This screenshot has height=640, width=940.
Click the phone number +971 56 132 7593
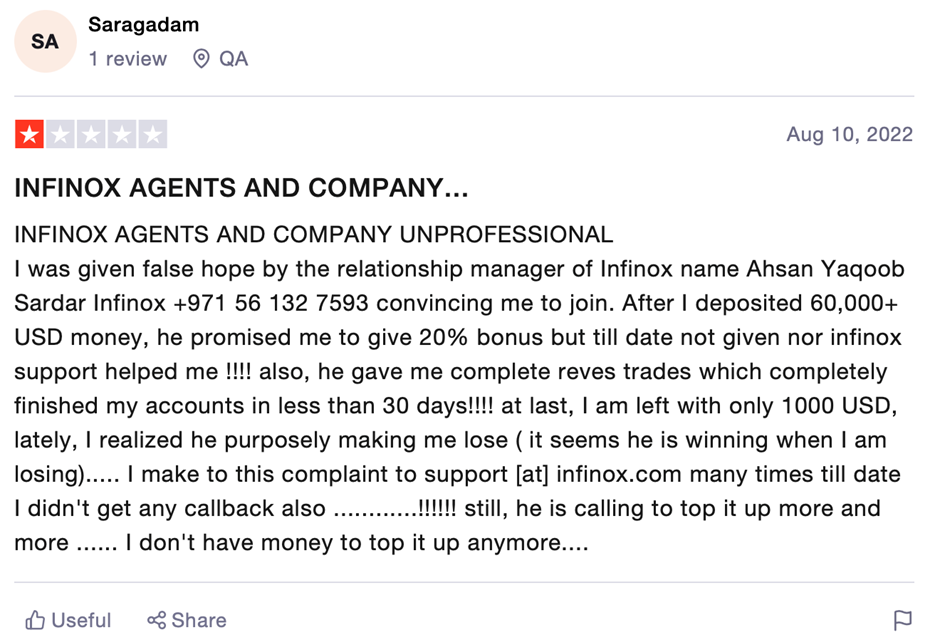(x=271, y=303)
